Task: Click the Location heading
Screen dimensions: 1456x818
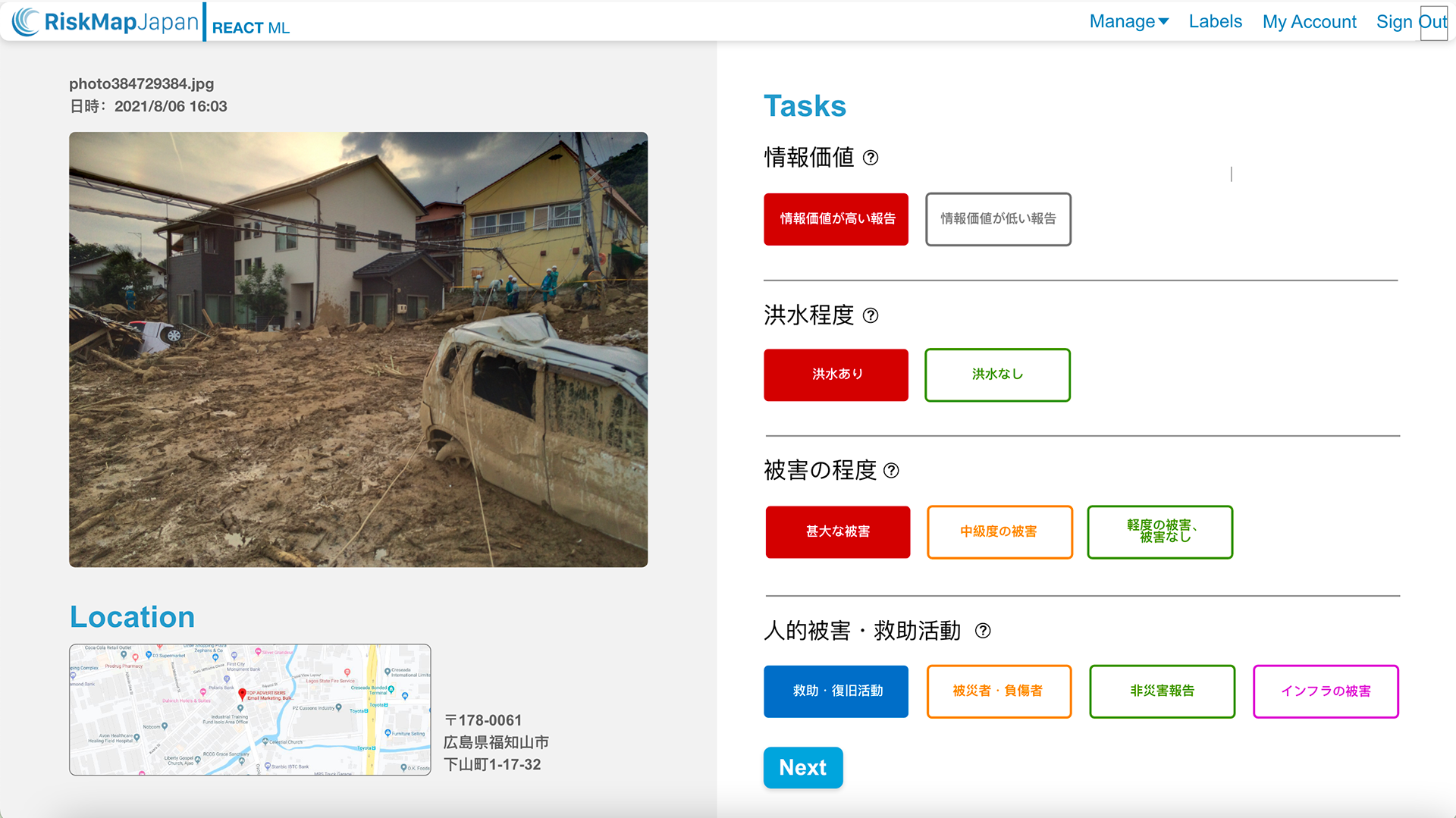Action: (132, 616)
